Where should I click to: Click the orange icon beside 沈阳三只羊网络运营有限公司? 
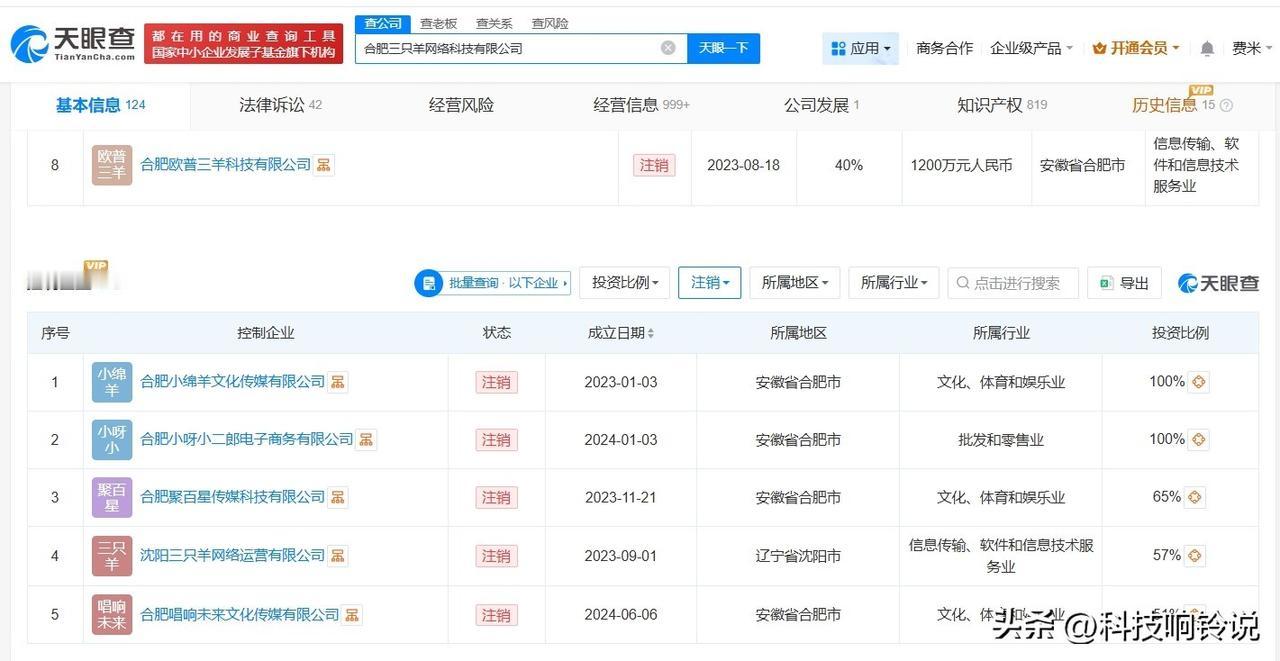pyautogui.click(x=338, y=555)
